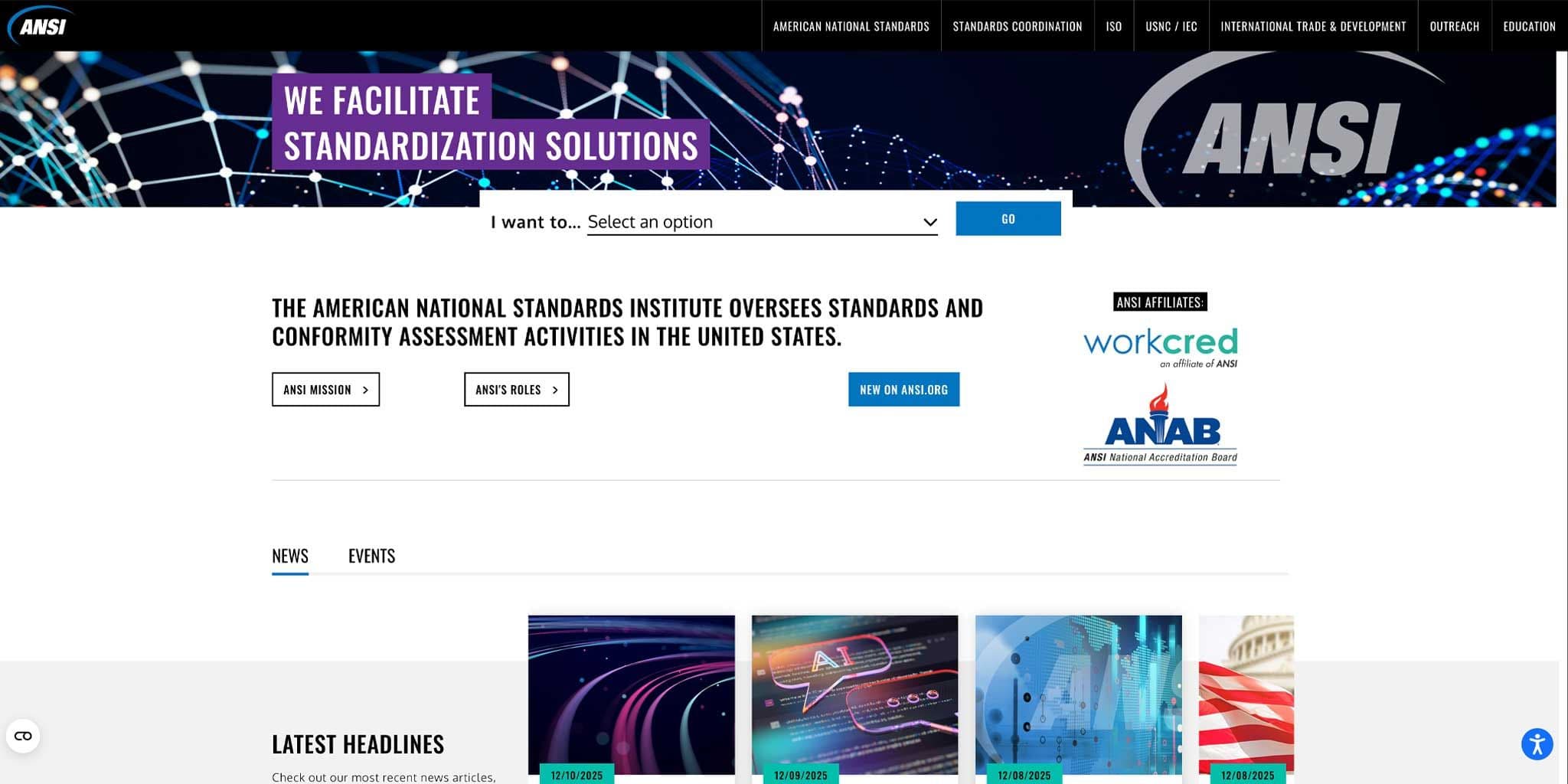Viewport: 1568px width, 784px height.
Task: Expand the 'I want to...' chevron
Action: [x=929, y=221]
